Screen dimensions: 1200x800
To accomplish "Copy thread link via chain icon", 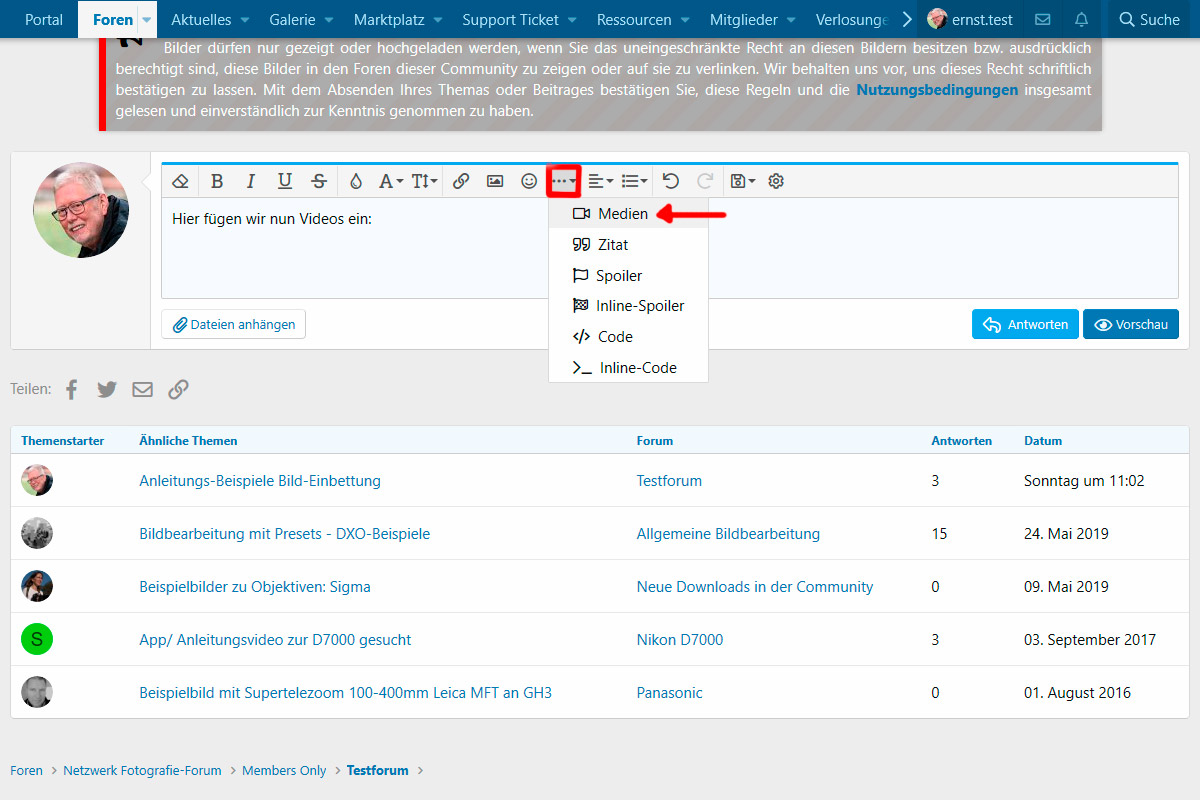I will [x=178, y=390].
